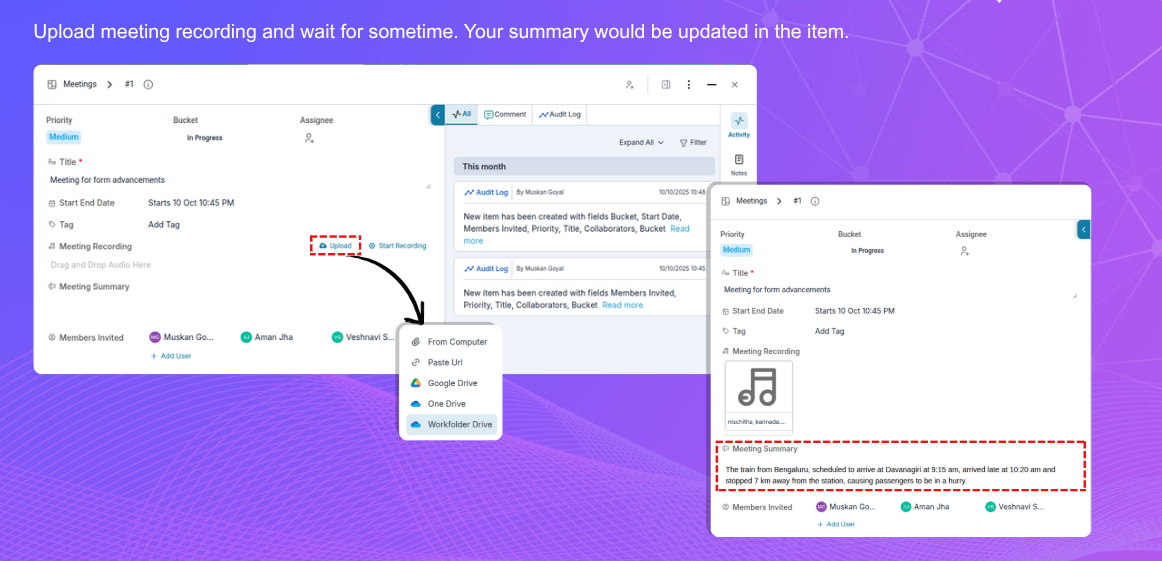
Task: Toggle the side panel layout icon
Action: [666, 85]
